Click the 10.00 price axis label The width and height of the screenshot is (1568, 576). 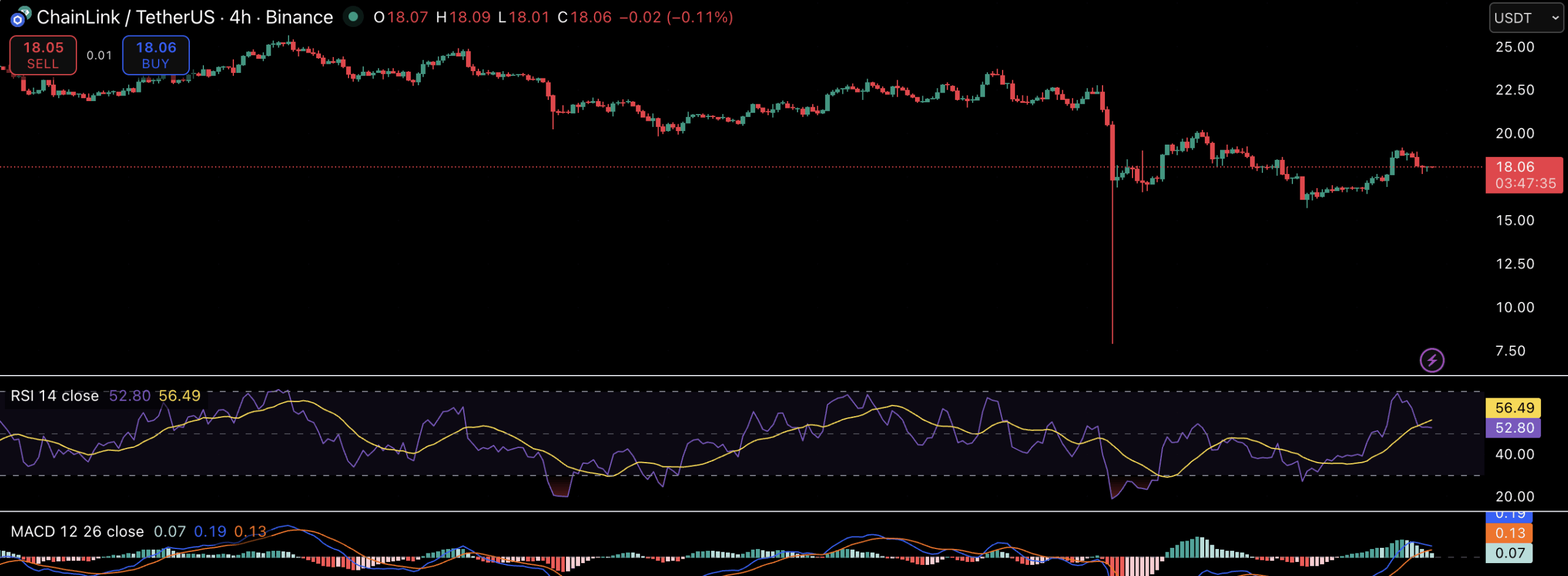(x=1515, y=308)
